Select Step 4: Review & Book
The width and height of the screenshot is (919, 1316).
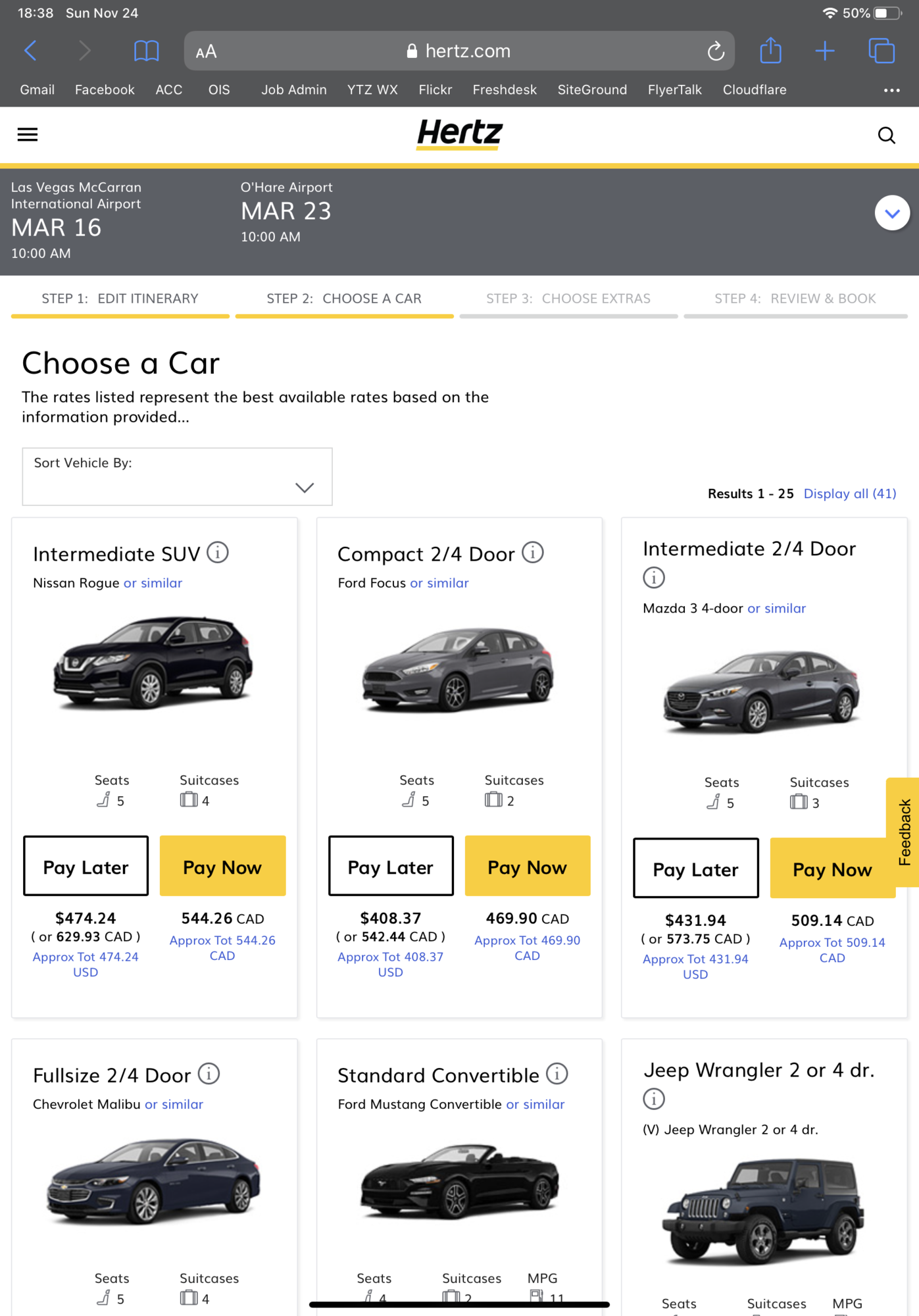795,299
